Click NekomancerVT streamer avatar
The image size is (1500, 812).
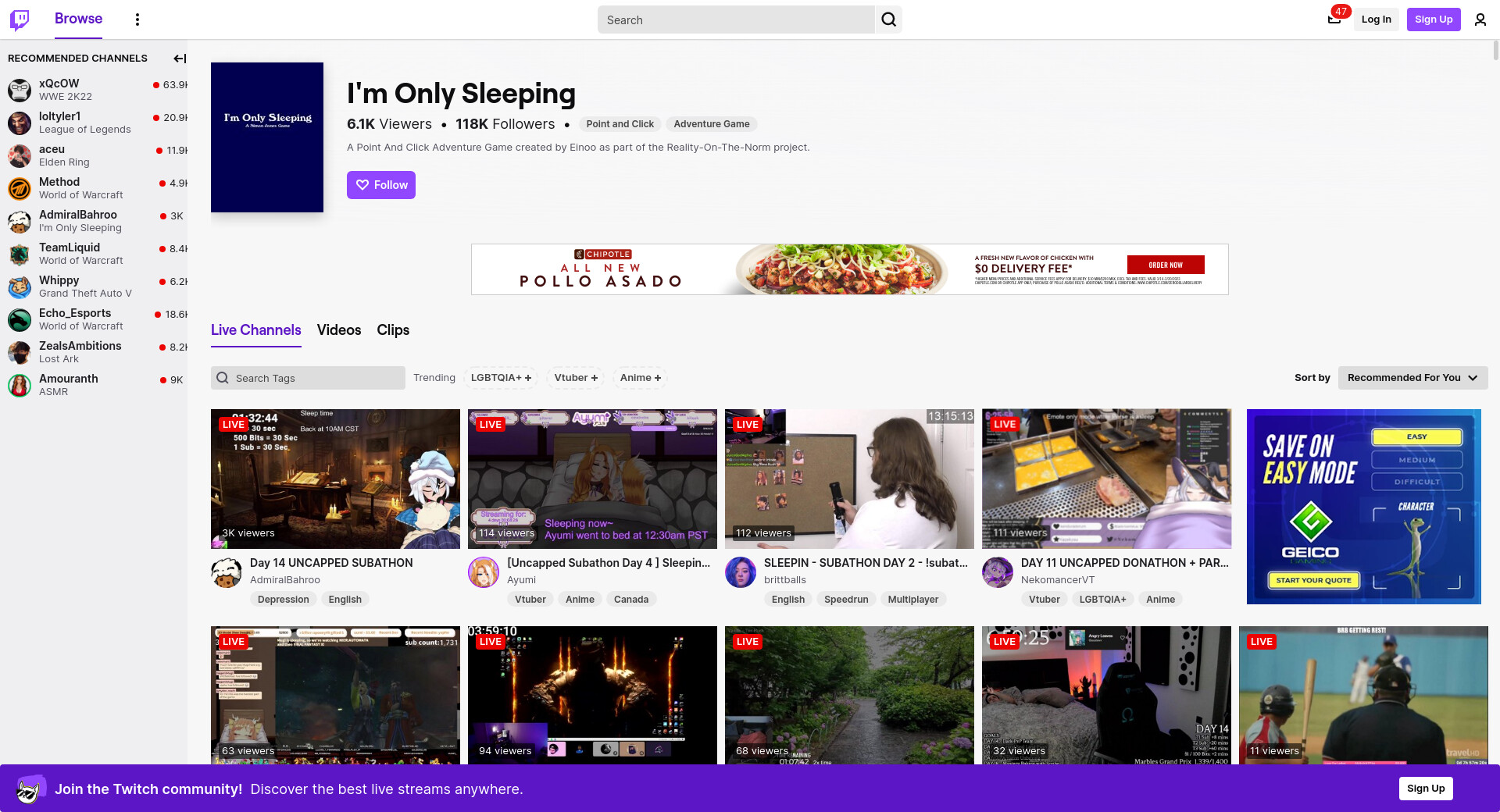coord(998,572)
